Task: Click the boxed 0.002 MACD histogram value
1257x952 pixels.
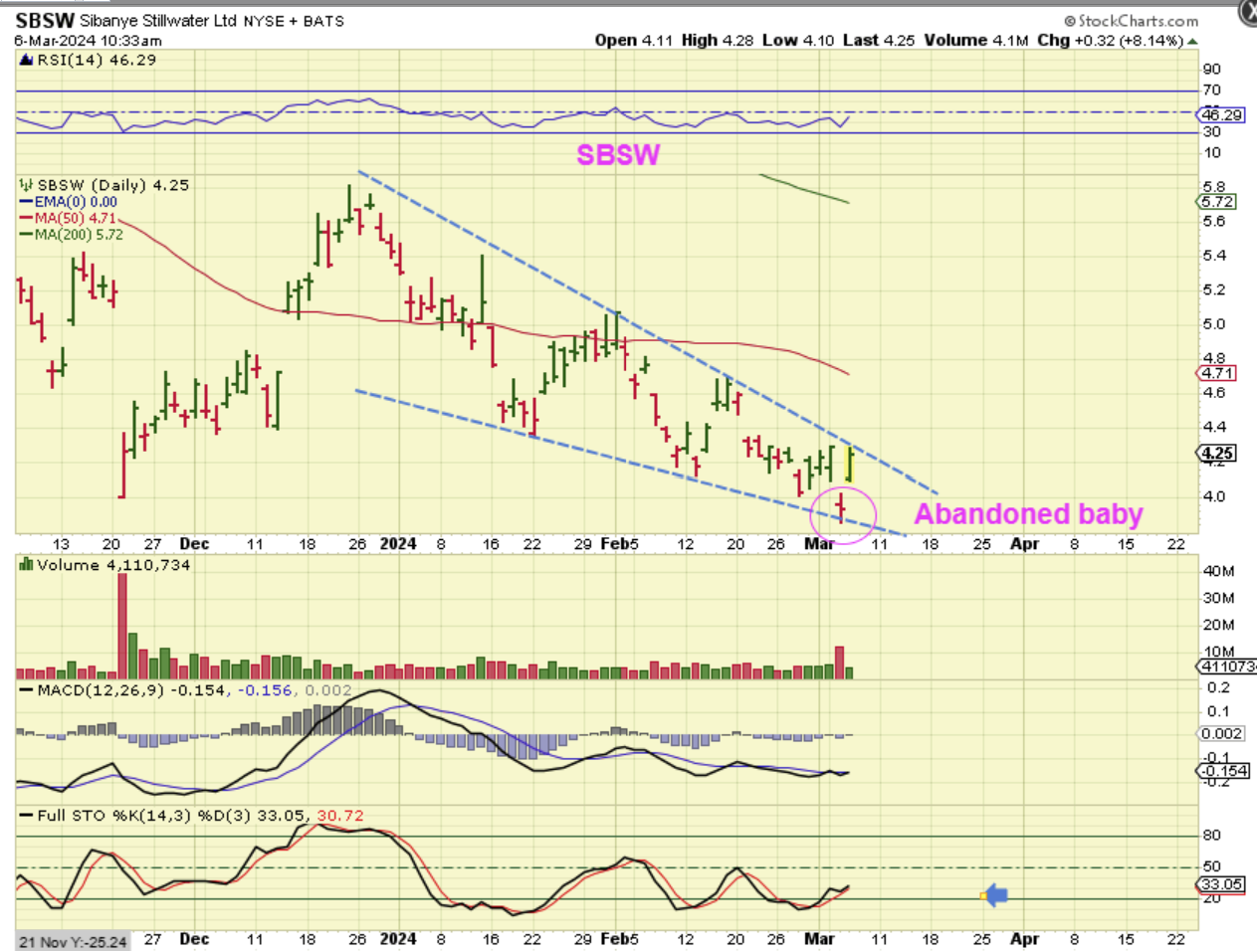Action: pyautogui.click(x=1221, y=733)
